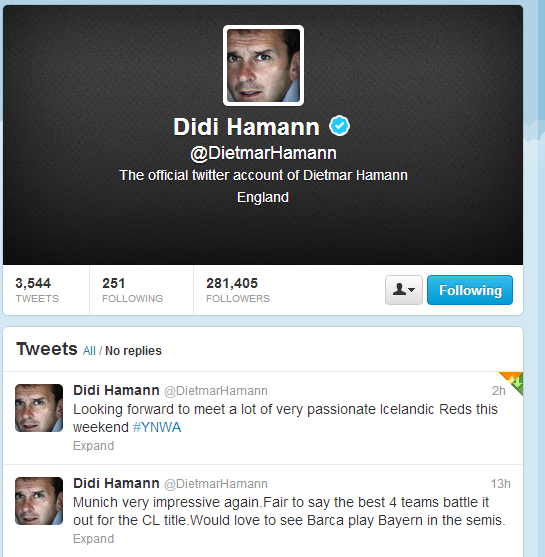
Task: Click the orange-green corner flag on first tweet
Action: coord(514,381)
